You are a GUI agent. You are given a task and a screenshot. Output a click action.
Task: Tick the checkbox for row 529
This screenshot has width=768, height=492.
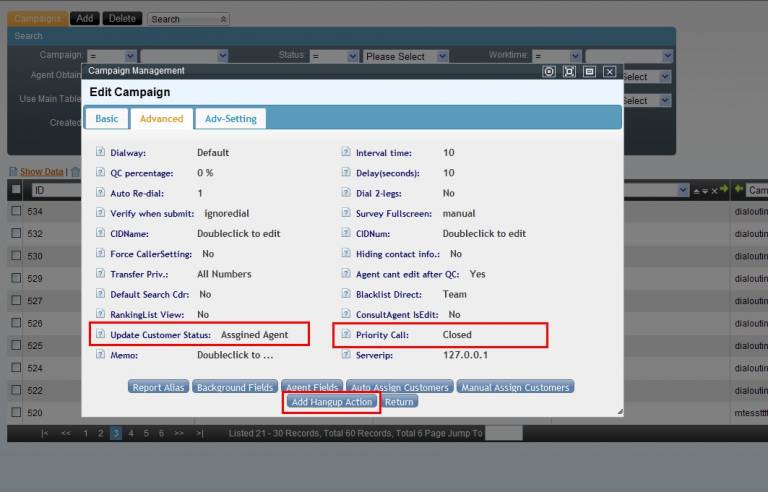[x=16, y=277]
